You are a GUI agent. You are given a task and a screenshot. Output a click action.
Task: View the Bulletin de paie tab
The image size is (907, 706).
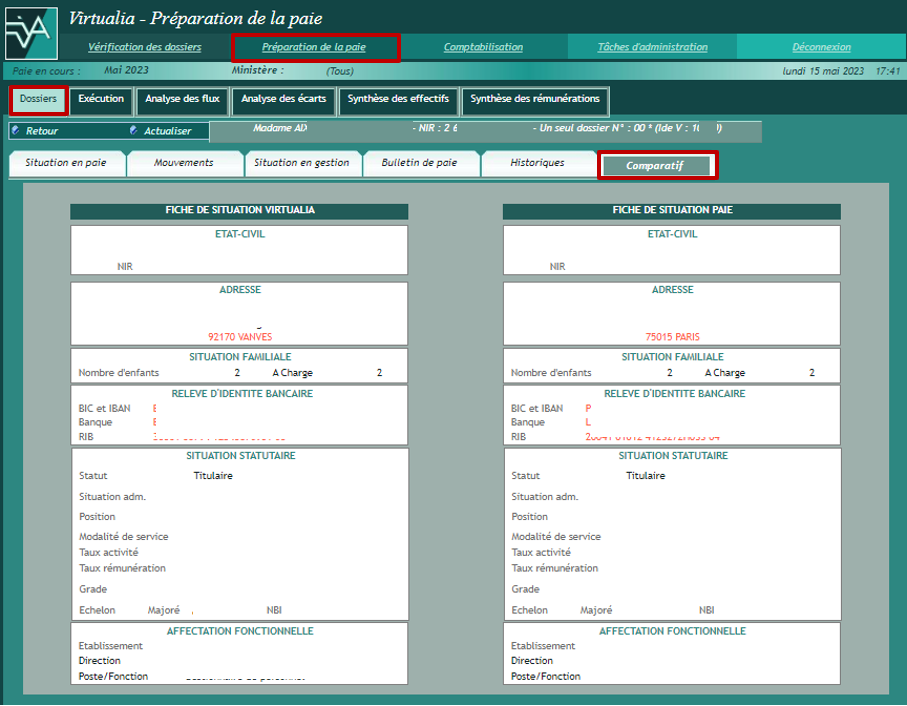(419, 163)
